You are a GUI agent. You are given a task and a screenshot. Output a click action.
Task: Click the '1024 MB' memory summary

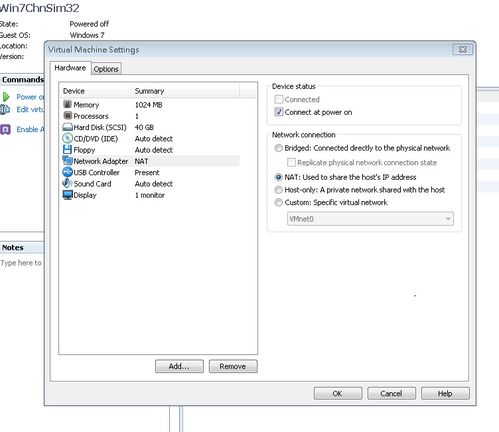click(148, 105)
